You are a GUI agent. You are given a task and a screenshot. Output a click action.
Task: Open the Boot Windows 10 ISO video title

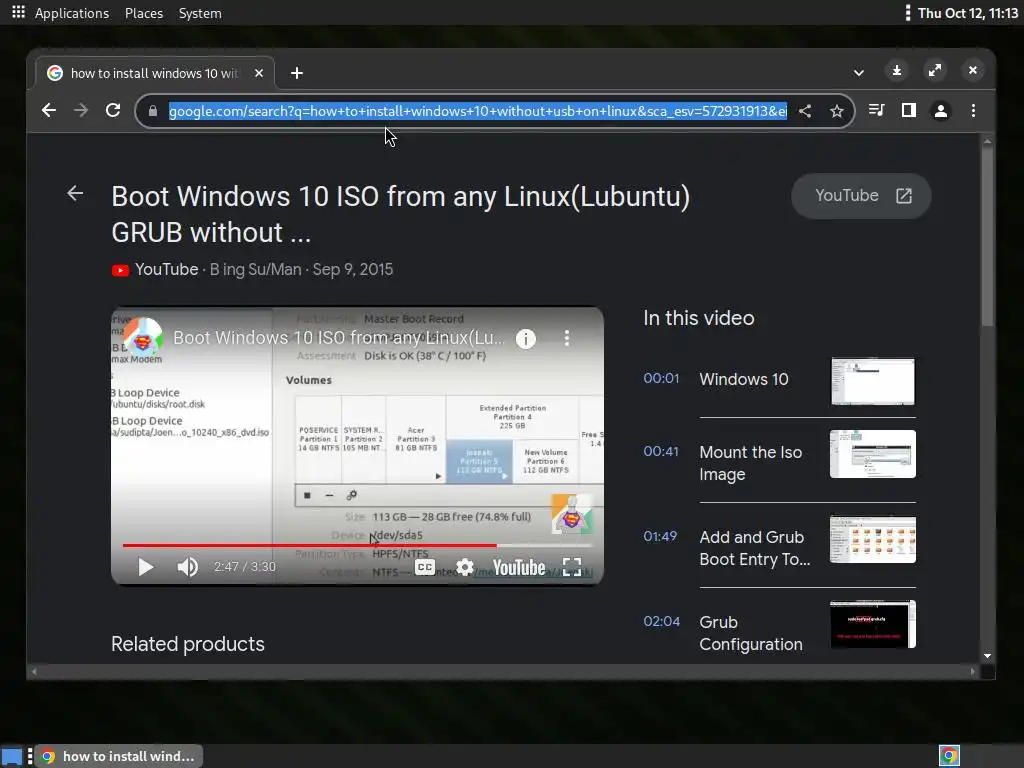[x=400, y=214]
